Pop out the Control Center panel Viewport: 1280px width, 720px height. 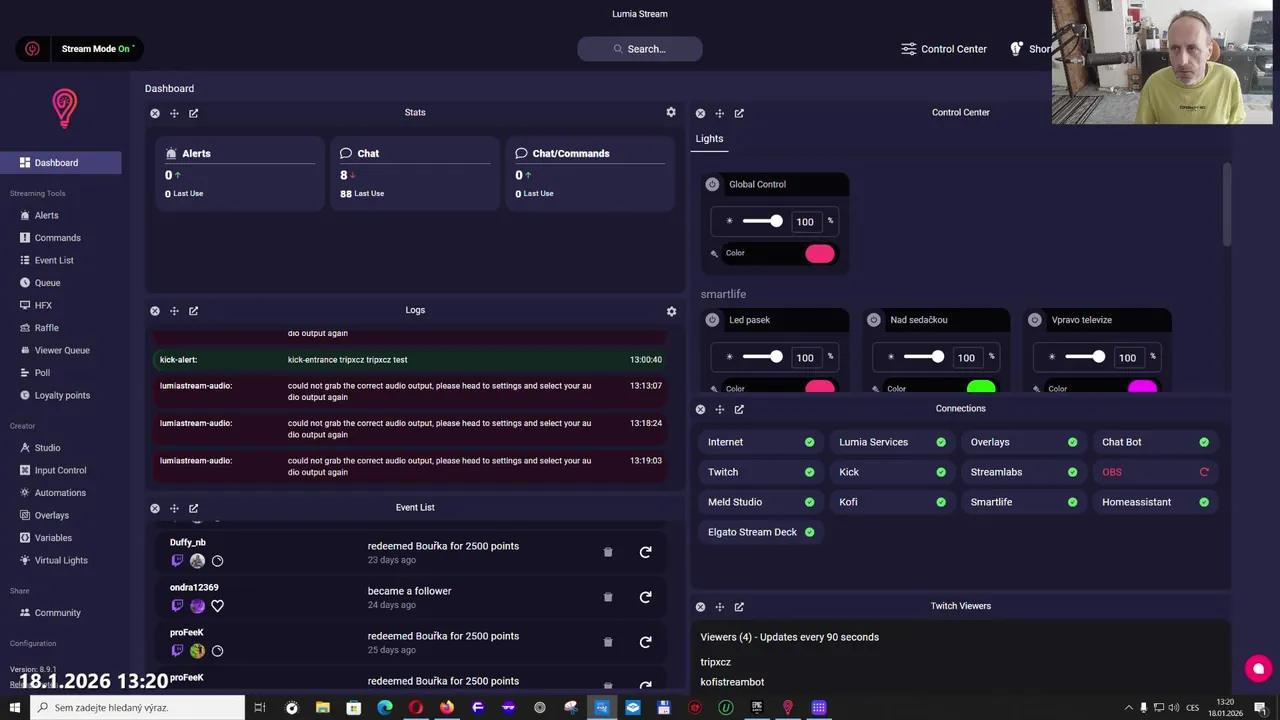tap(739, 113)
